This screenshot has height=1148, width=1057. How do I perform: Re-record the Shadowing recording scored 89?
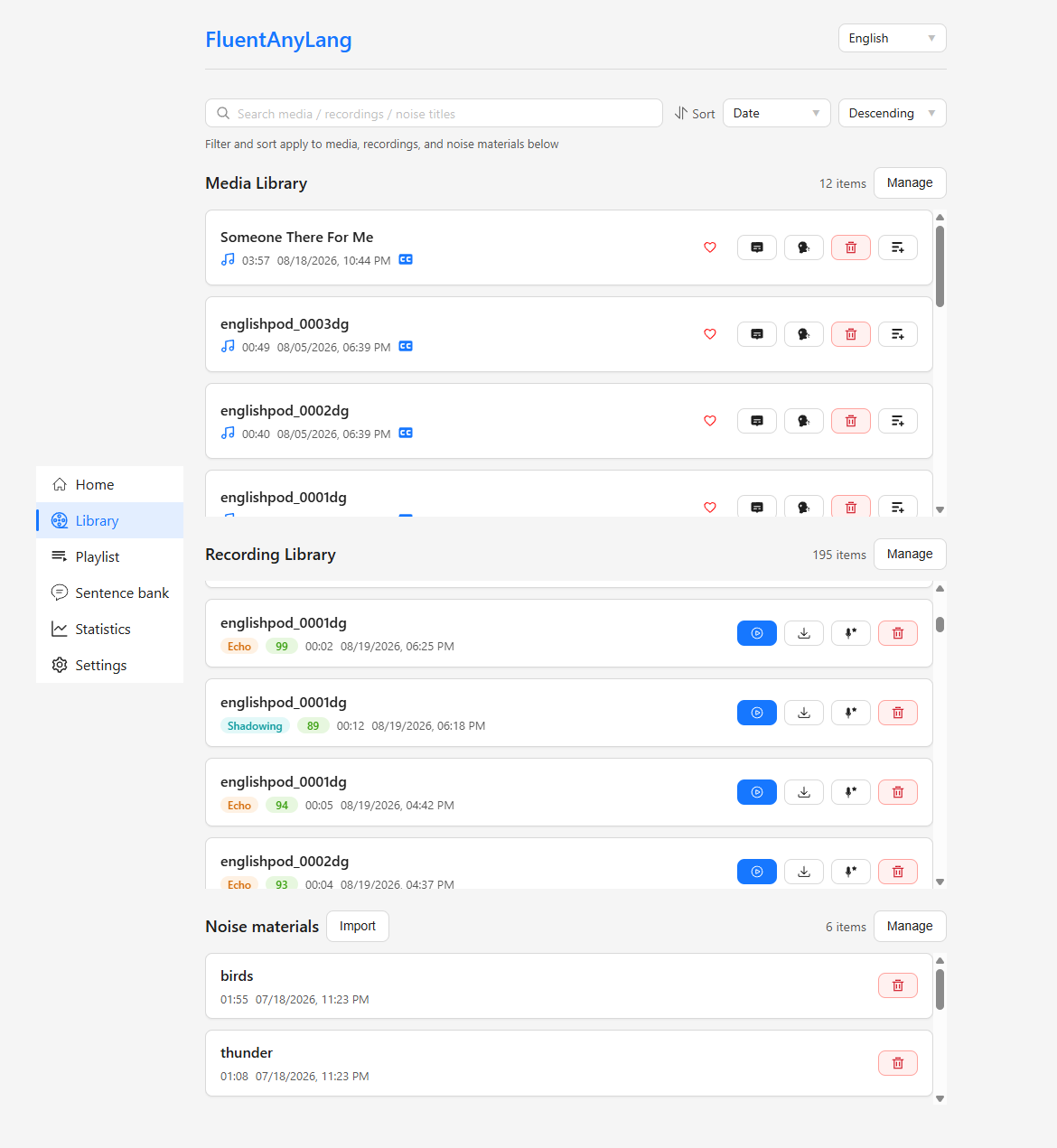(851, 713)
